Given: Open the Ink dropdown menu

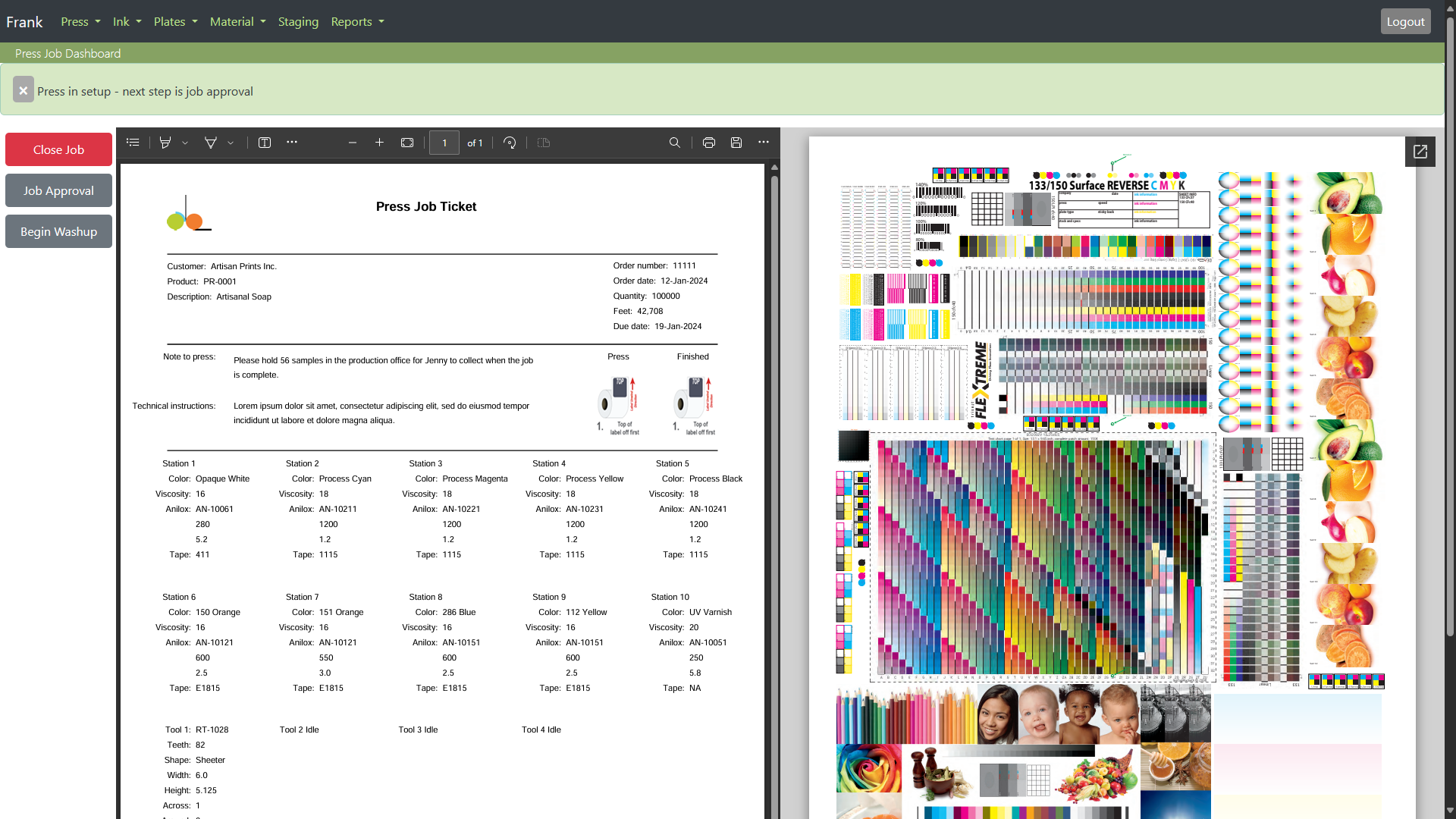Looking at the screenshot, I should pyautogui.click(x=127, y=21).
